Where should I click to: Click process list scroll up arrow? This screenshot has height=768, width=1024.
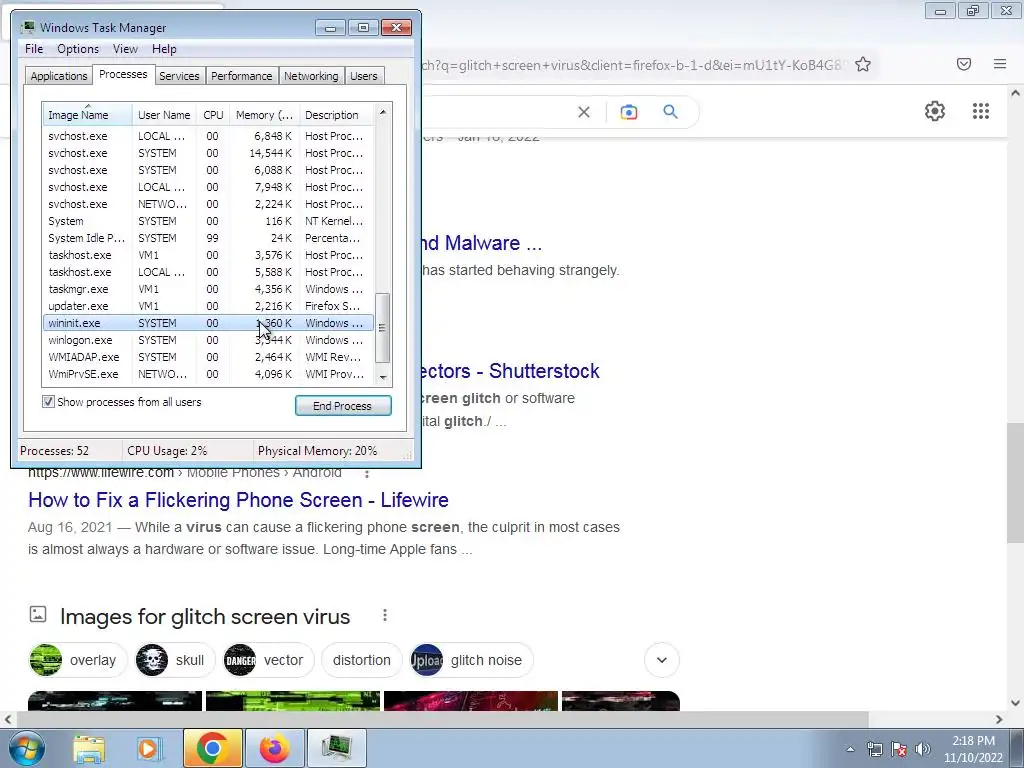coord(383,112)
